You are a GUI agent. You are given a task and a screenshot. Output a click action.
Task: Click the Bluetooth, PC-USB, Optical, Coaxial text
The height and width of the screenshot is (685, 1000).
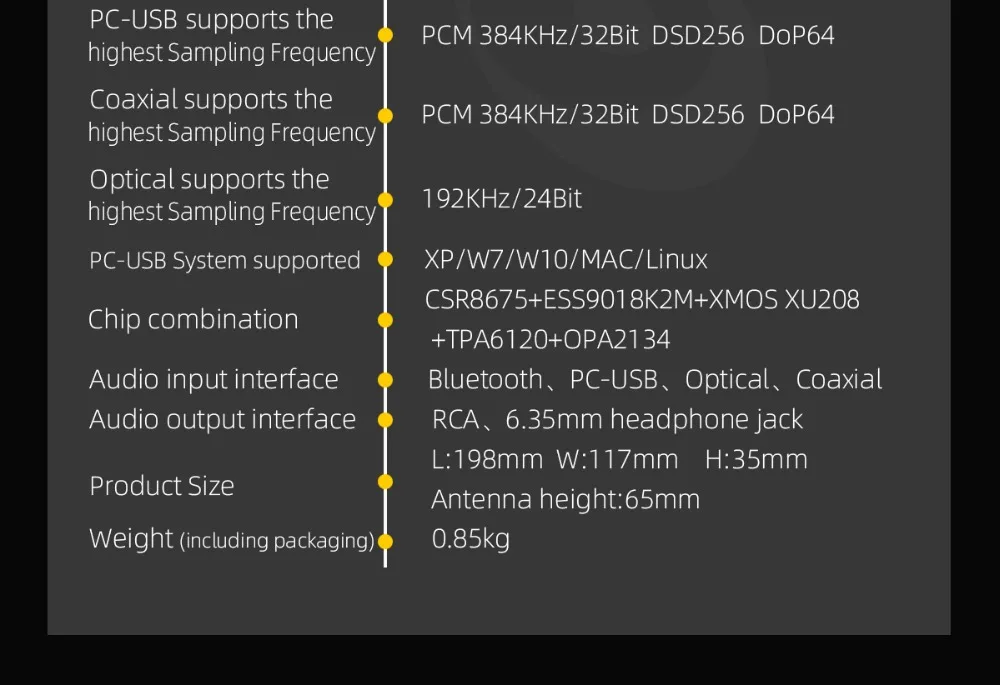(655, 379)
